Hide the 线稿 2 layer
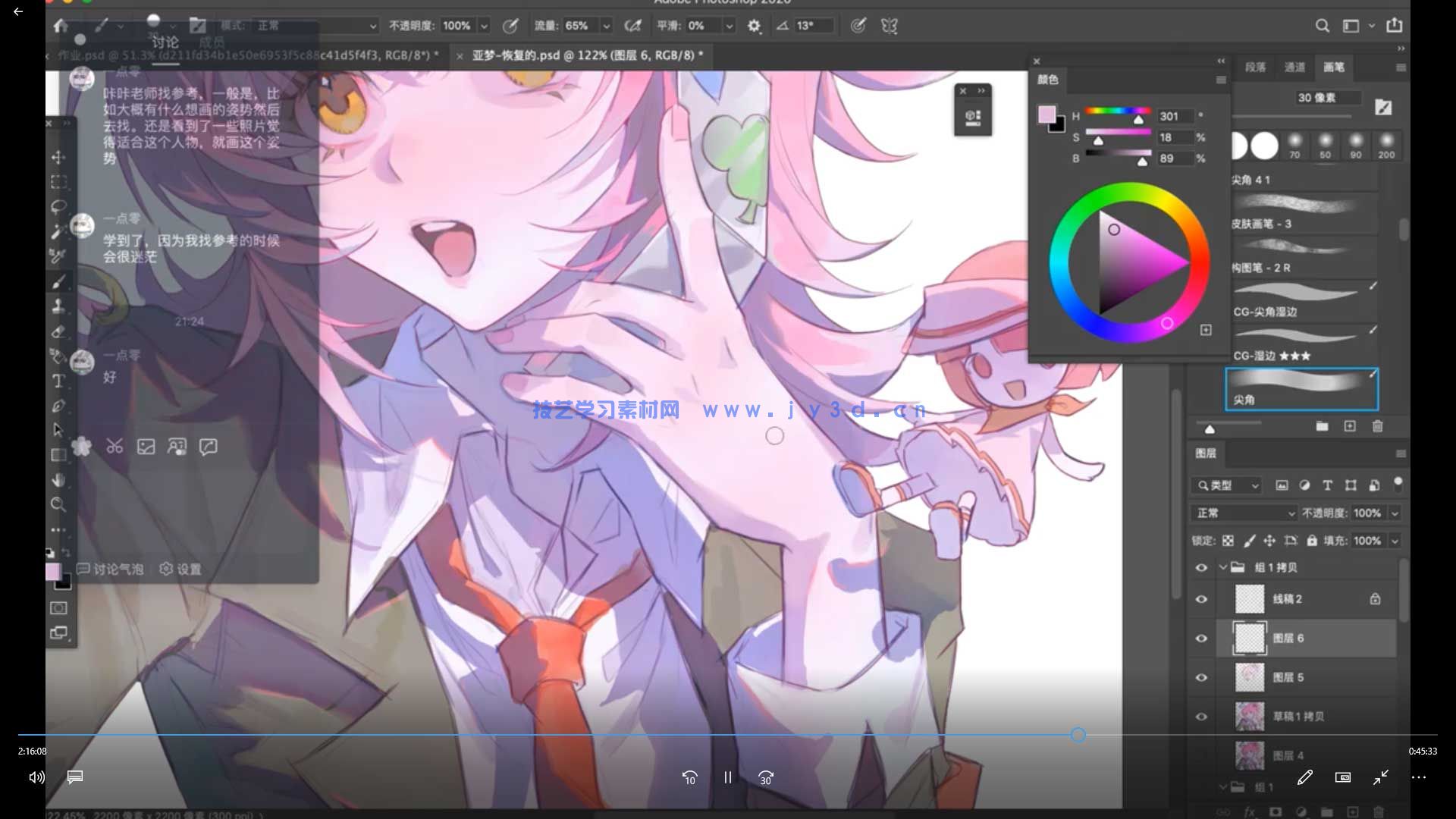The height and width of the screenshot is (819, 1456). coord(1201,599)
